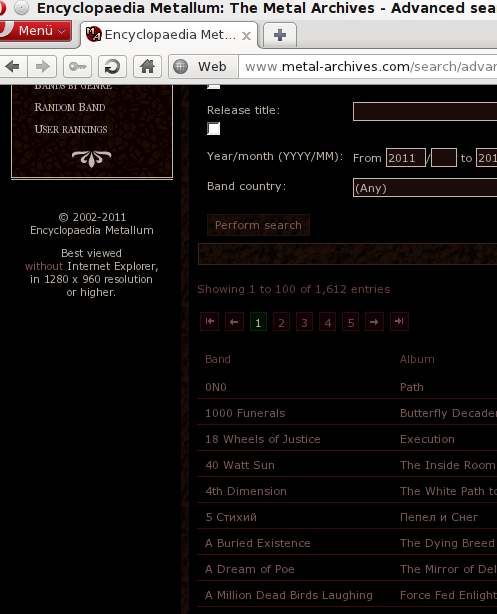Open the password wand key icon

pyautogui.click(x=77, y=67)
